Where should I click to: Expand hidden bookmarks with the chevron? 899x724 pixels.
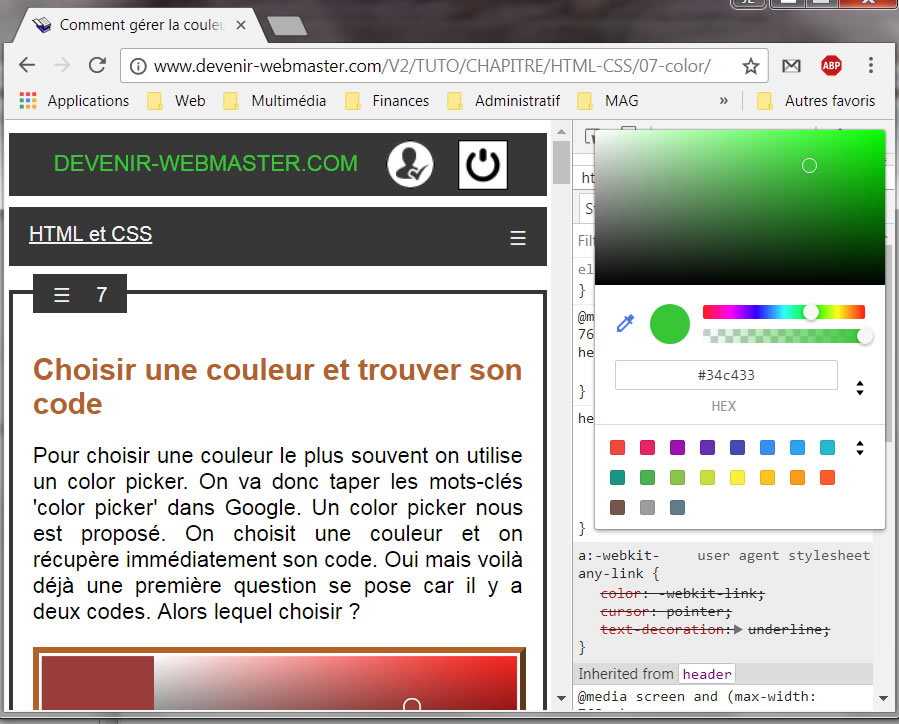[x=724, y=101]
